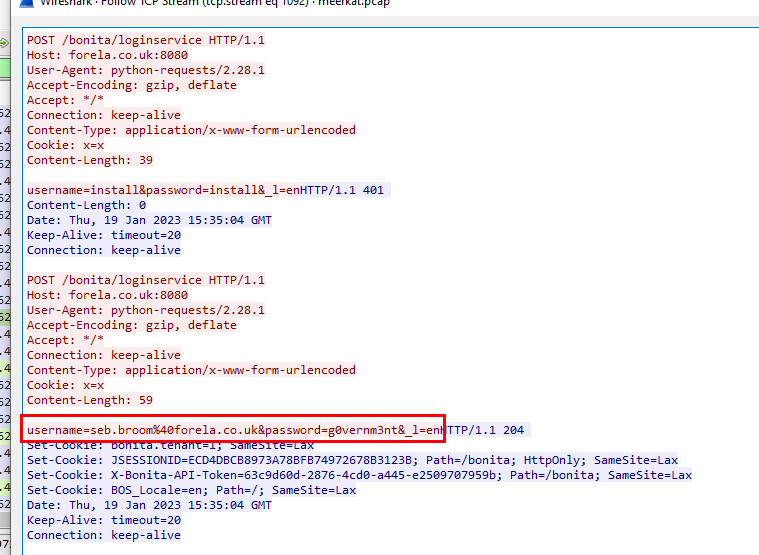Click the first 'Cookie: x=x' line
This screenshot has width=759, height=555.
pyautogui.click(x=65, y=145)
